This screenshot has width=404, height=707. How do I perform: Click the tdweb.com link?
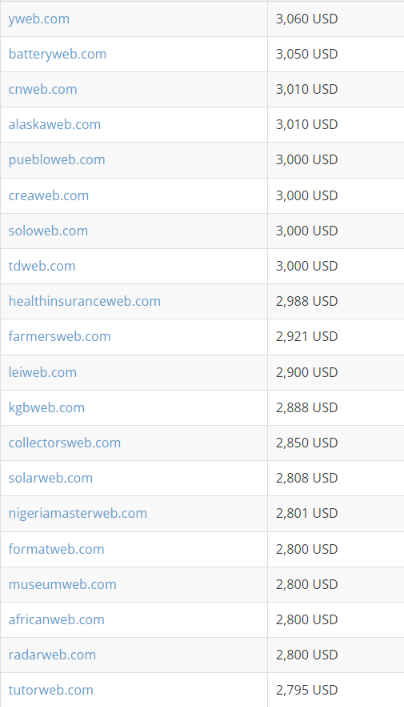pyautogui.click(x=41, y=266)
